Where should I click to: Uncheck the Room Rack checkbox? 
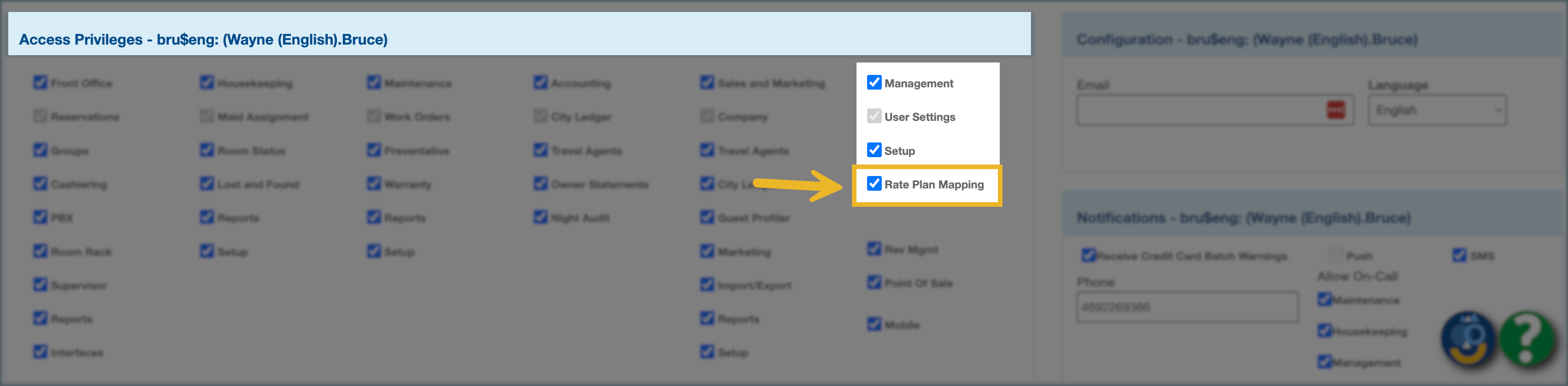tap(40, 251)
